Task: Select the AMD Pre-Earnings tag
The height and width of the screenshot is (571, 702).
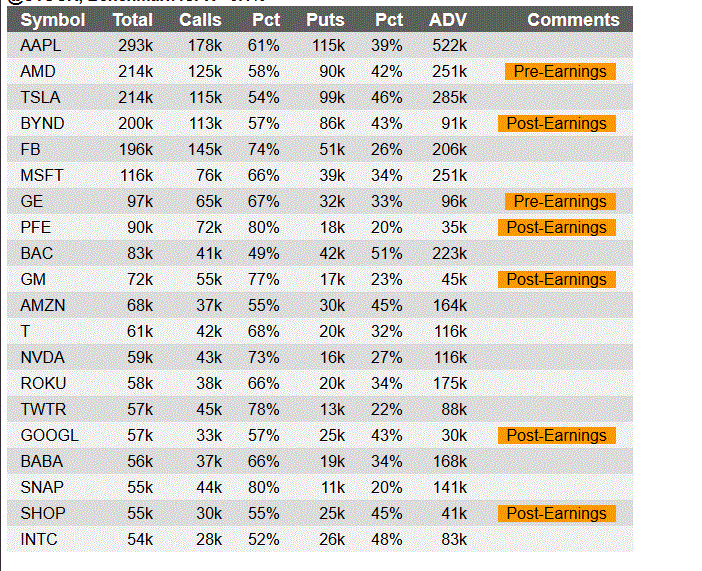Action: click(x=560, y=72)
